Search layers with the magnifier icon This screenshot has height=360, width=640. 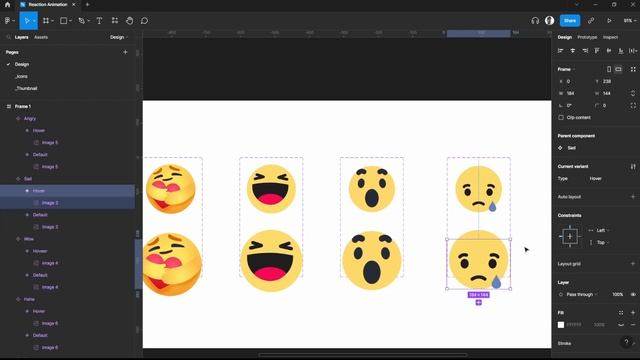pos(8,37)
